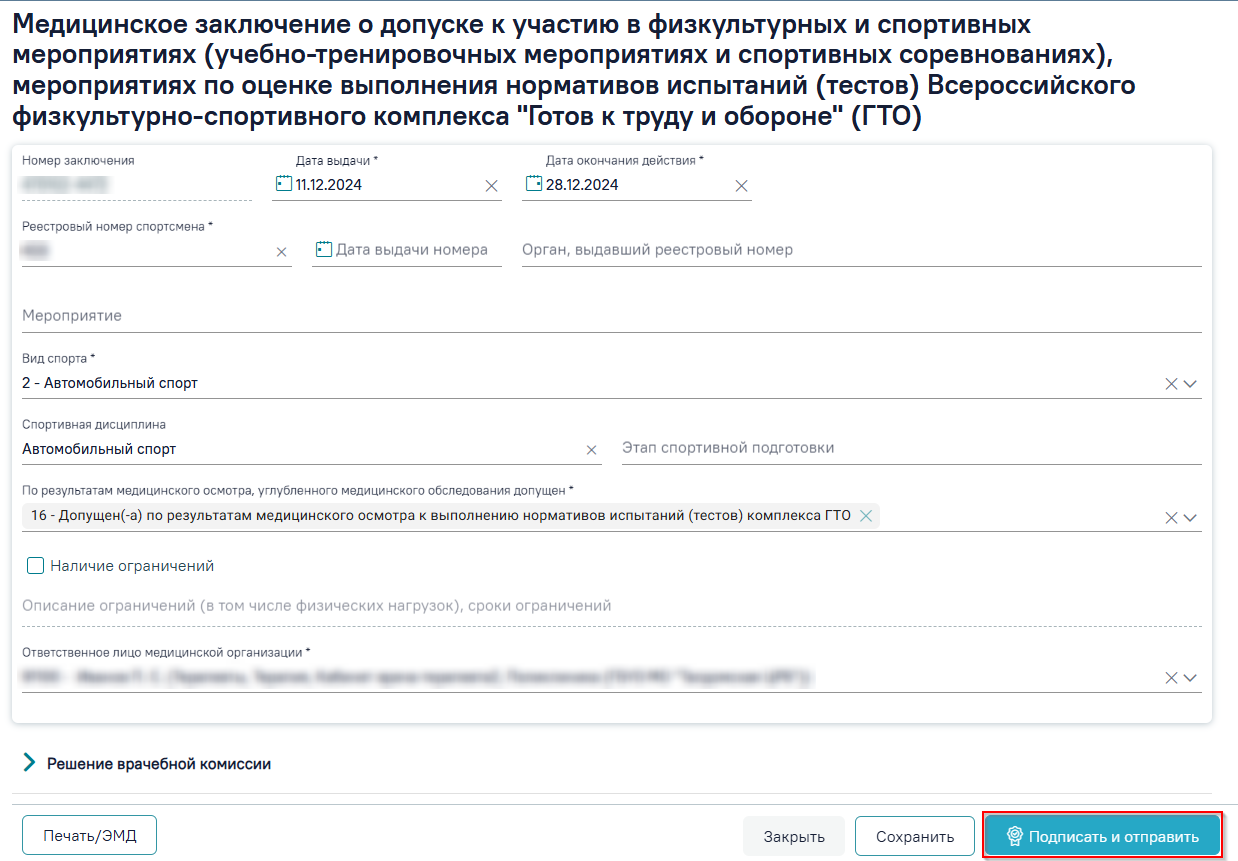Open Ответственное лицо dropdown arrow
This screenshot has width=1238, height=861.
click(x=1190, y=678)
